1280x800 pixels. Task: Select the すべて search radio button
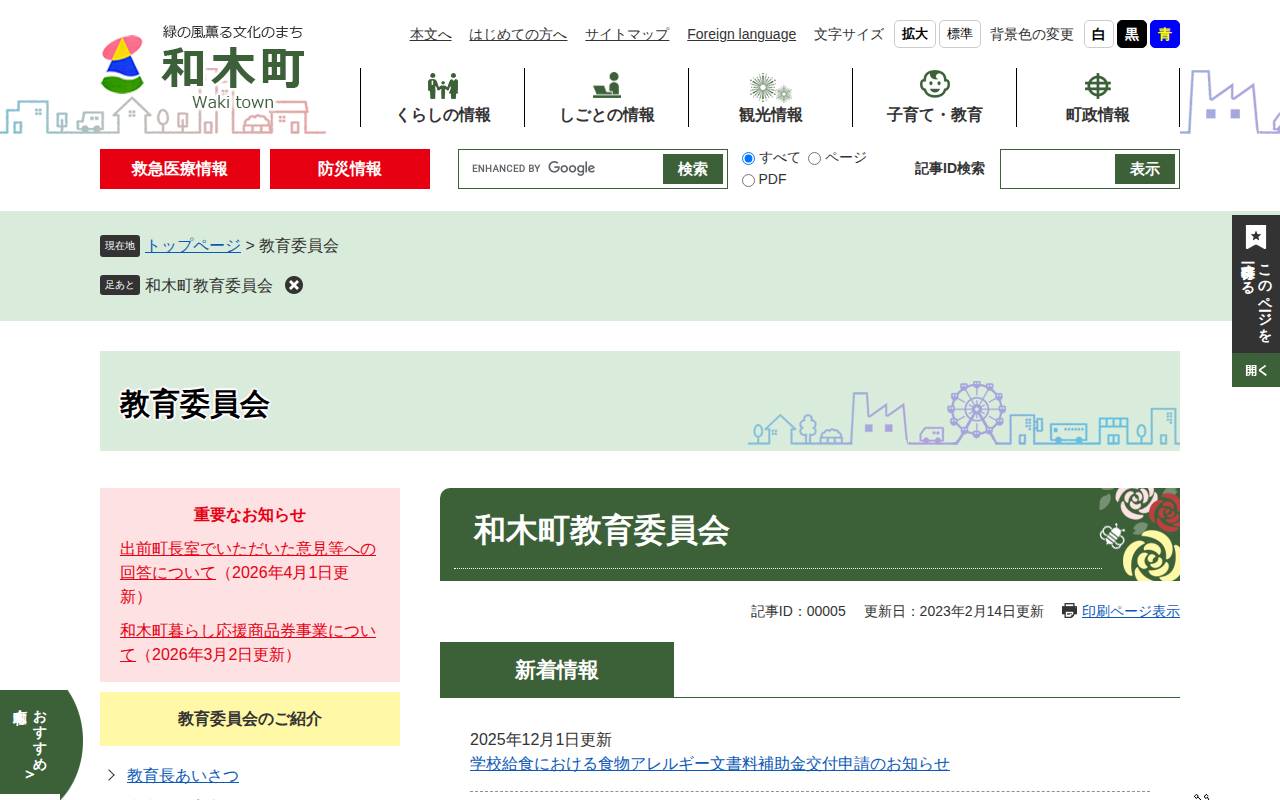748,159
